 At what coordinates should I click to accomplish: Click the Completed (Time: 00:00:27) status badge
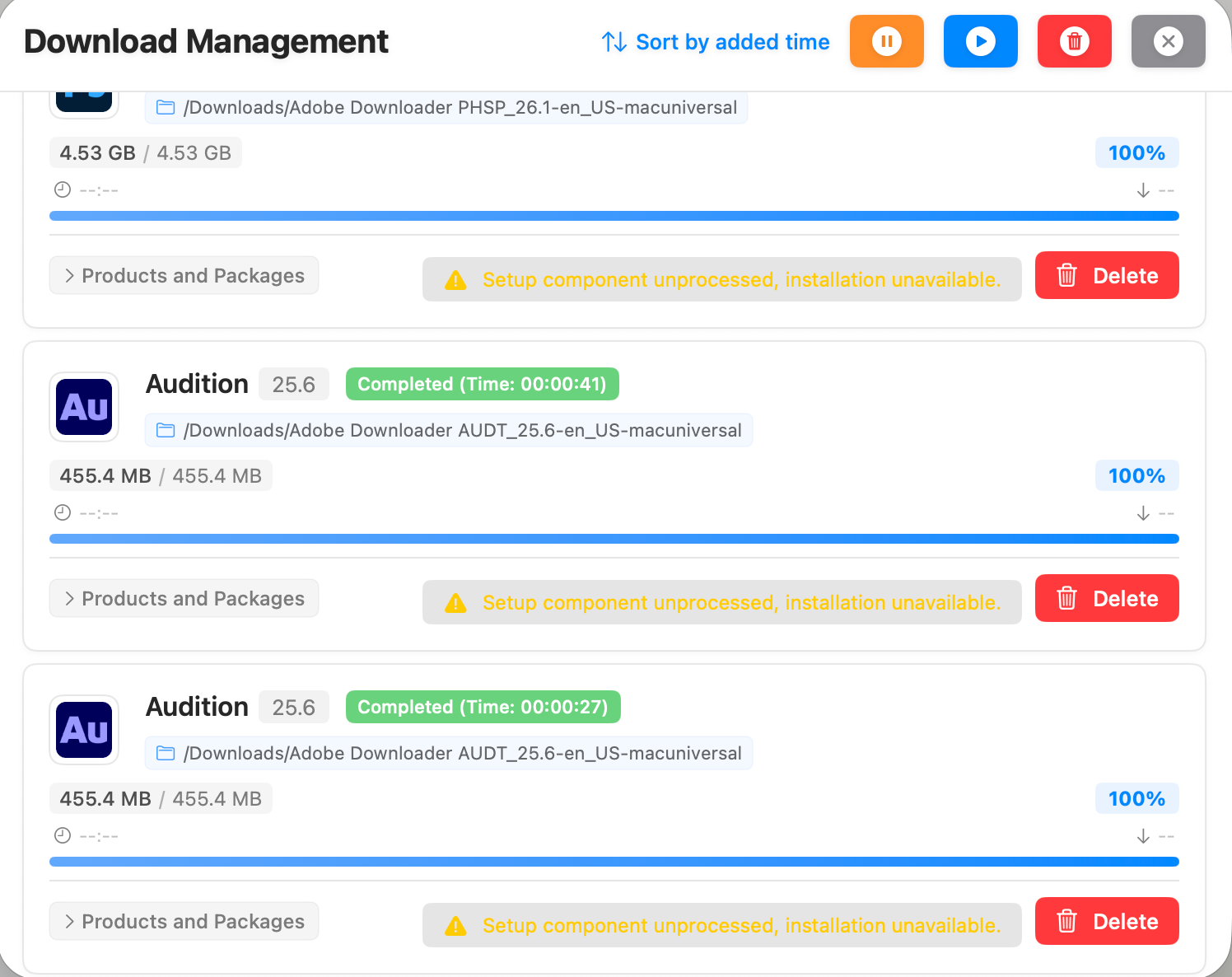point(483,708)
